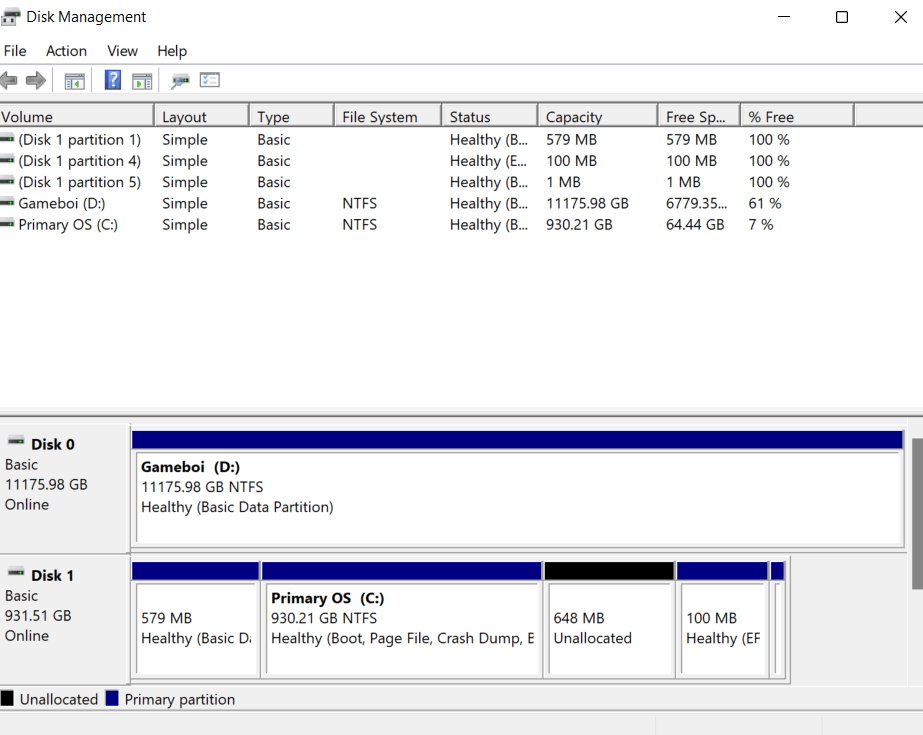Click the Show/Hide Action Pane icon

(x=142, y=81)
